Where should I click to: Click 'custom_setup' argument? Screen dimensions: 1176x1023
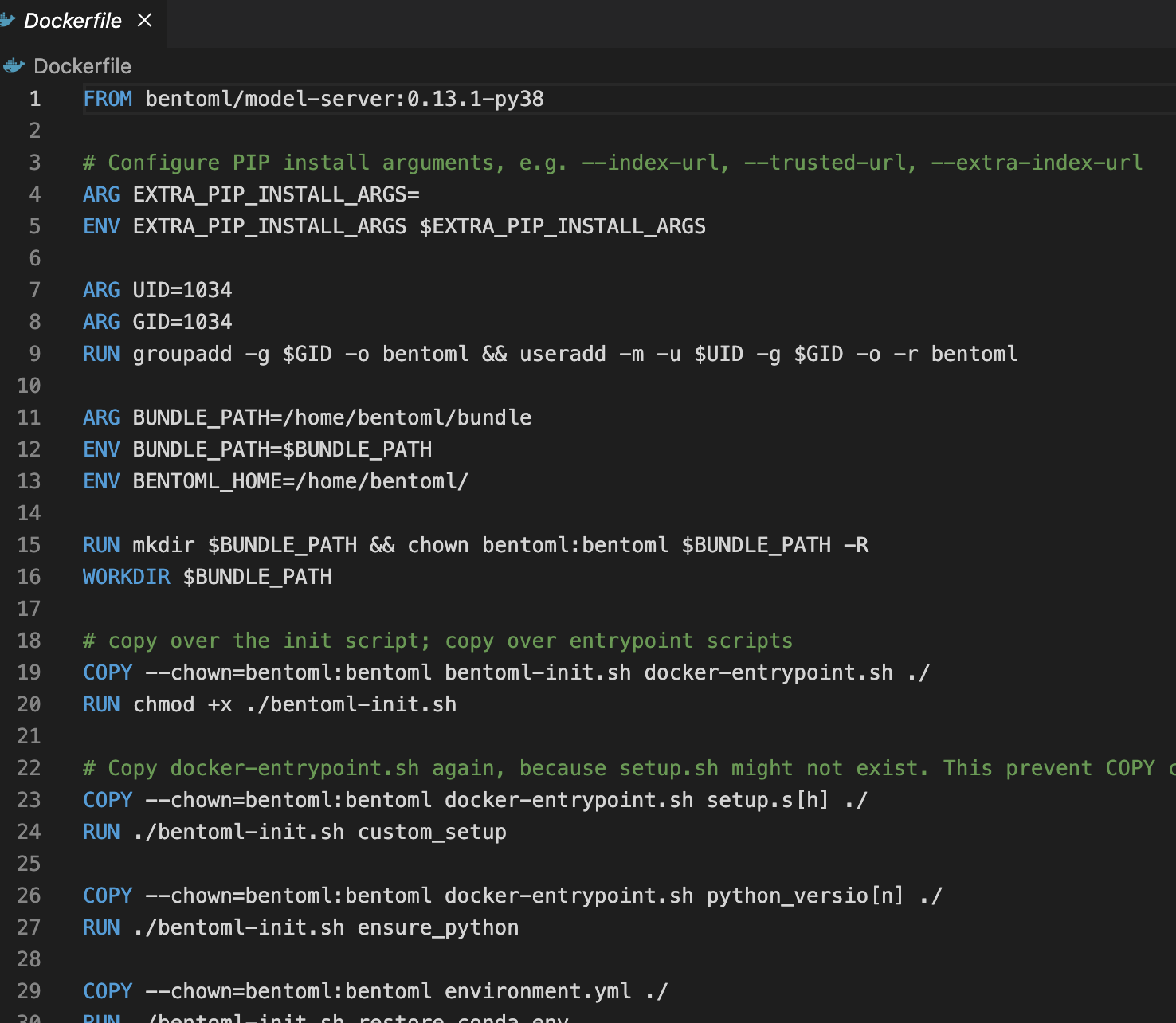tap(432, 832)
